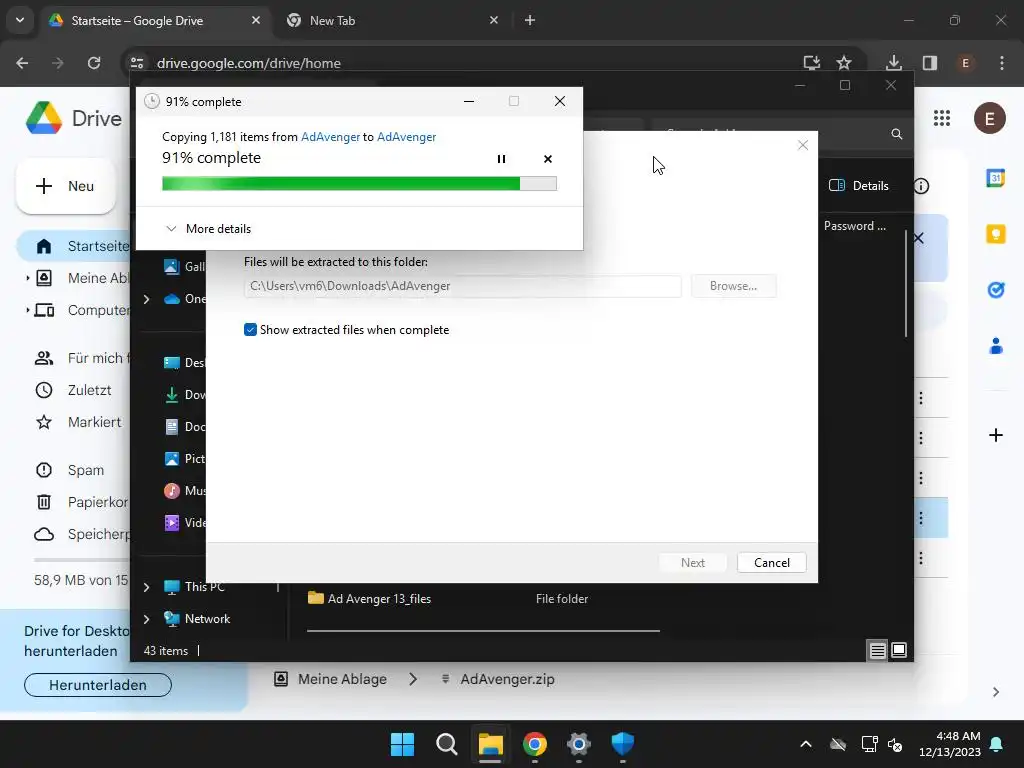Close the extract wizard dialog
Screen dimensions: 1024x768
[x=803, y=145]
